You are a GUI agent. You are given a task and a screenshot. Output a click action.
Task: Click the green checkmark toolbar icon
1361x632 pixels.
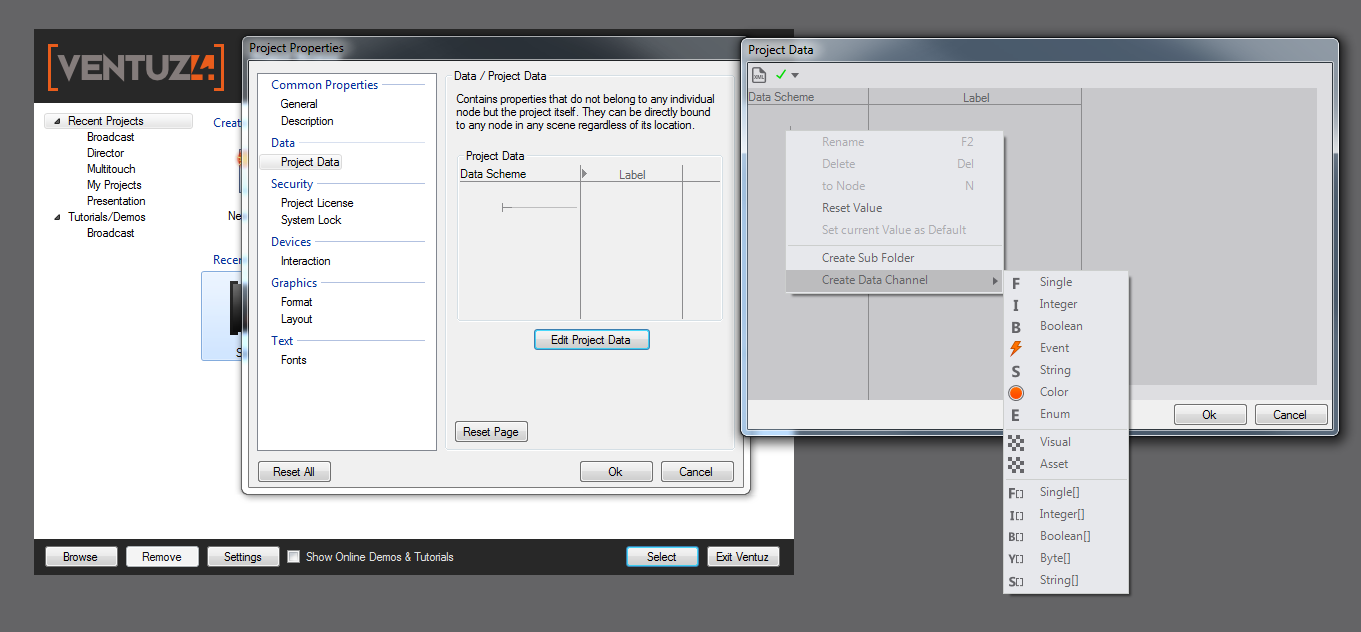(780, 74)
